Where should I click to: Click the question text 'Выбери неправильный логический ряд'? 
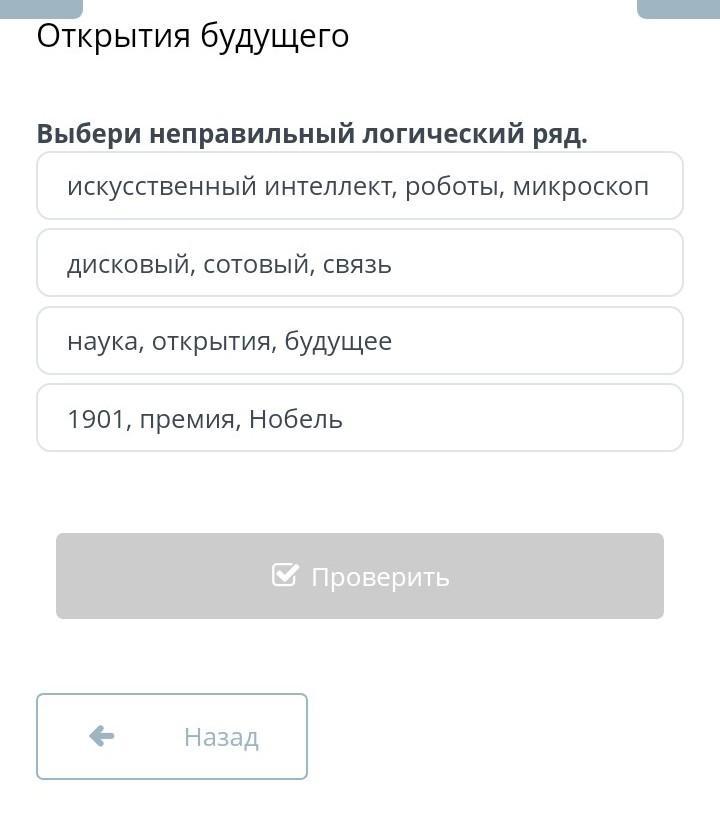[312, 134]
